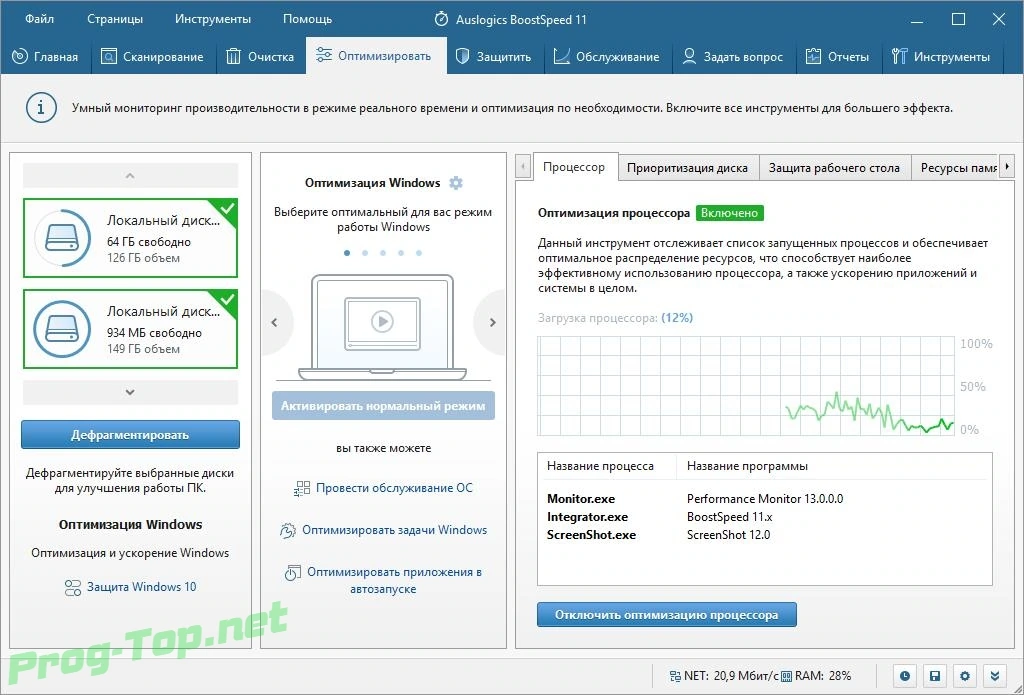Select the third mode carousel dot
This screenshot has width=1024, height=695.
tap(383, 253)
